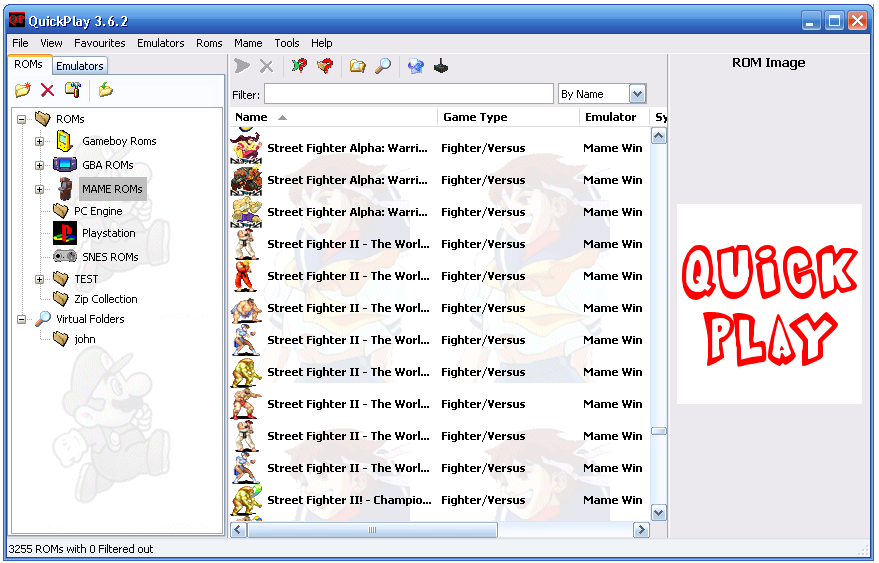
Task: Open the Mame menu
Action: [248, 43]
